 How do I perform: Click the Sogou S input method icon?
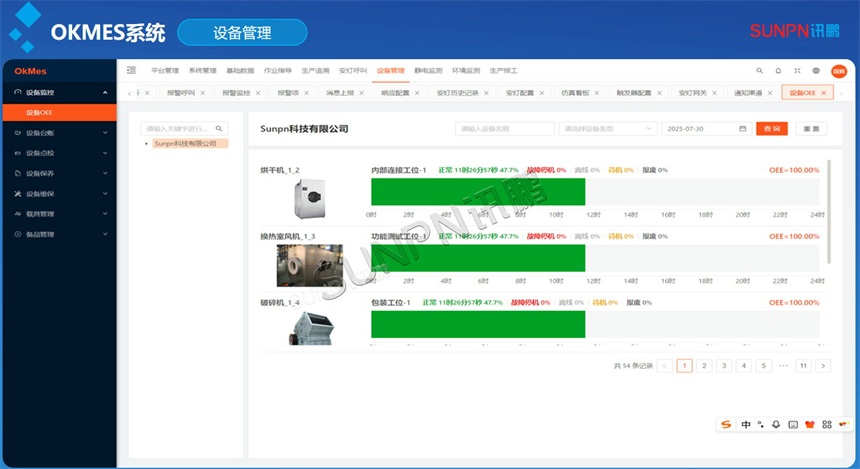726,424
